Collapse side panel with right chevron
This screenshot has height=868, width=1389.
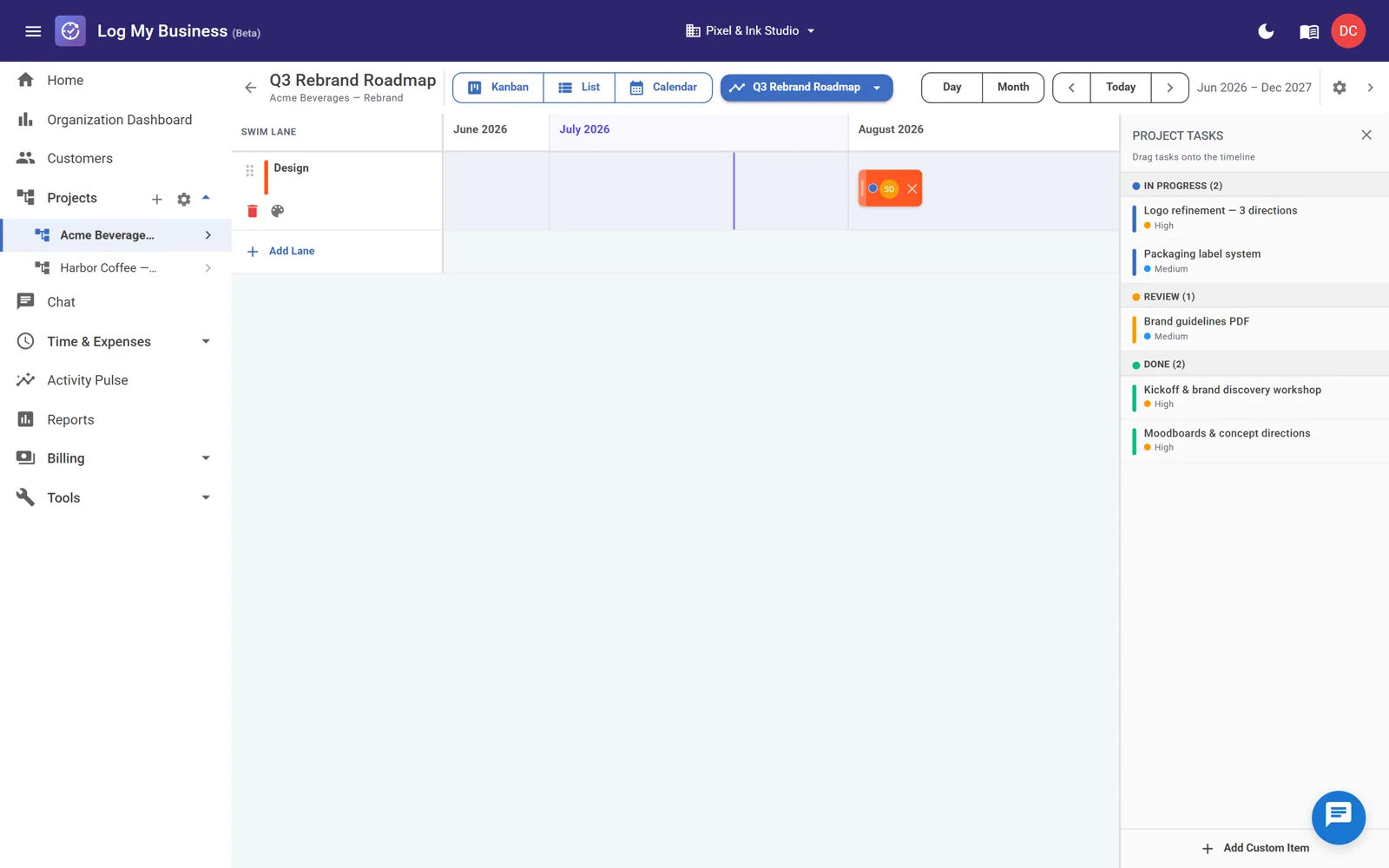click(1370, 88)
